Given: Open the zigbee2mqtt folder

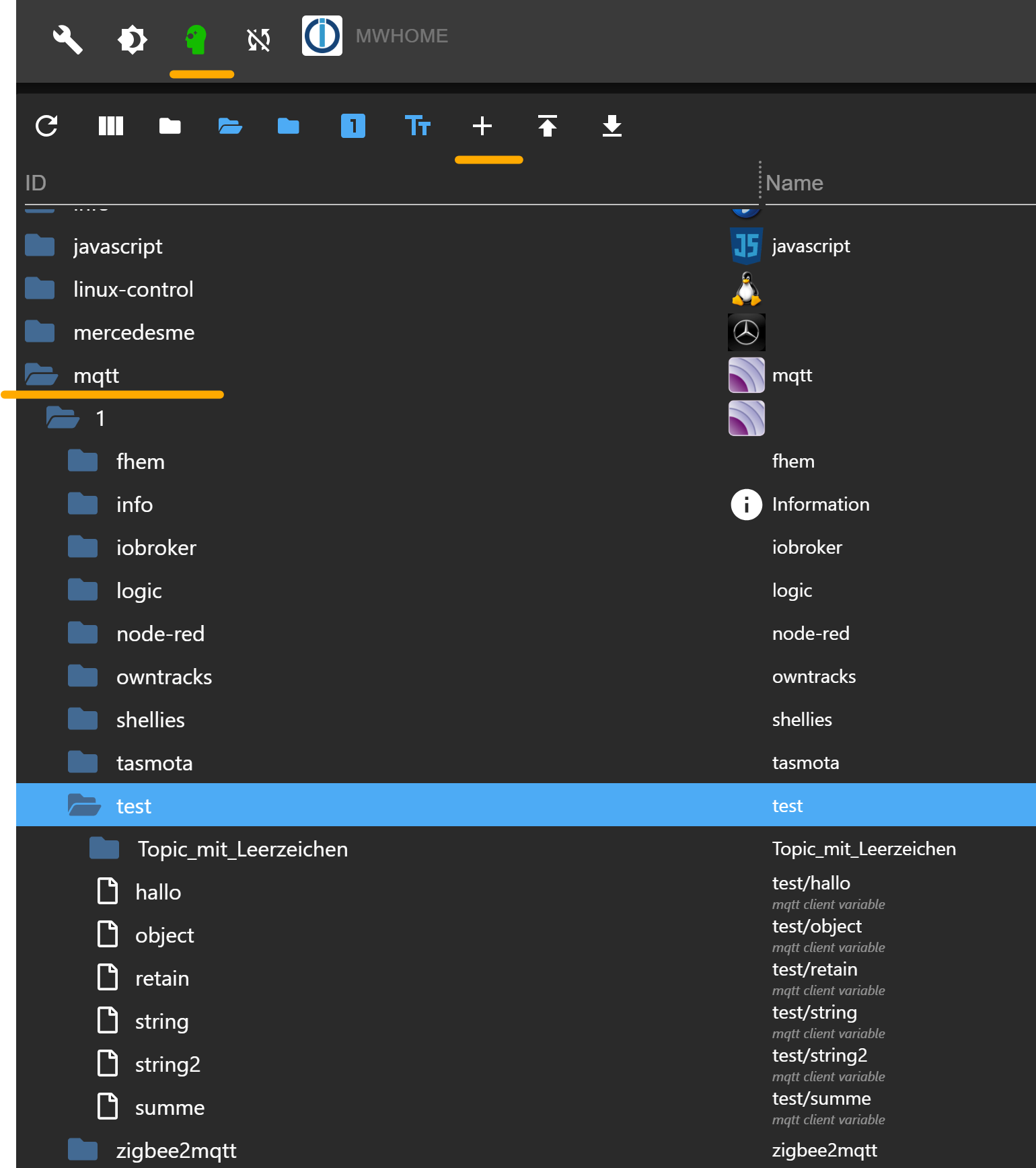Looking at the screenshot, I should pos(83,1150).
